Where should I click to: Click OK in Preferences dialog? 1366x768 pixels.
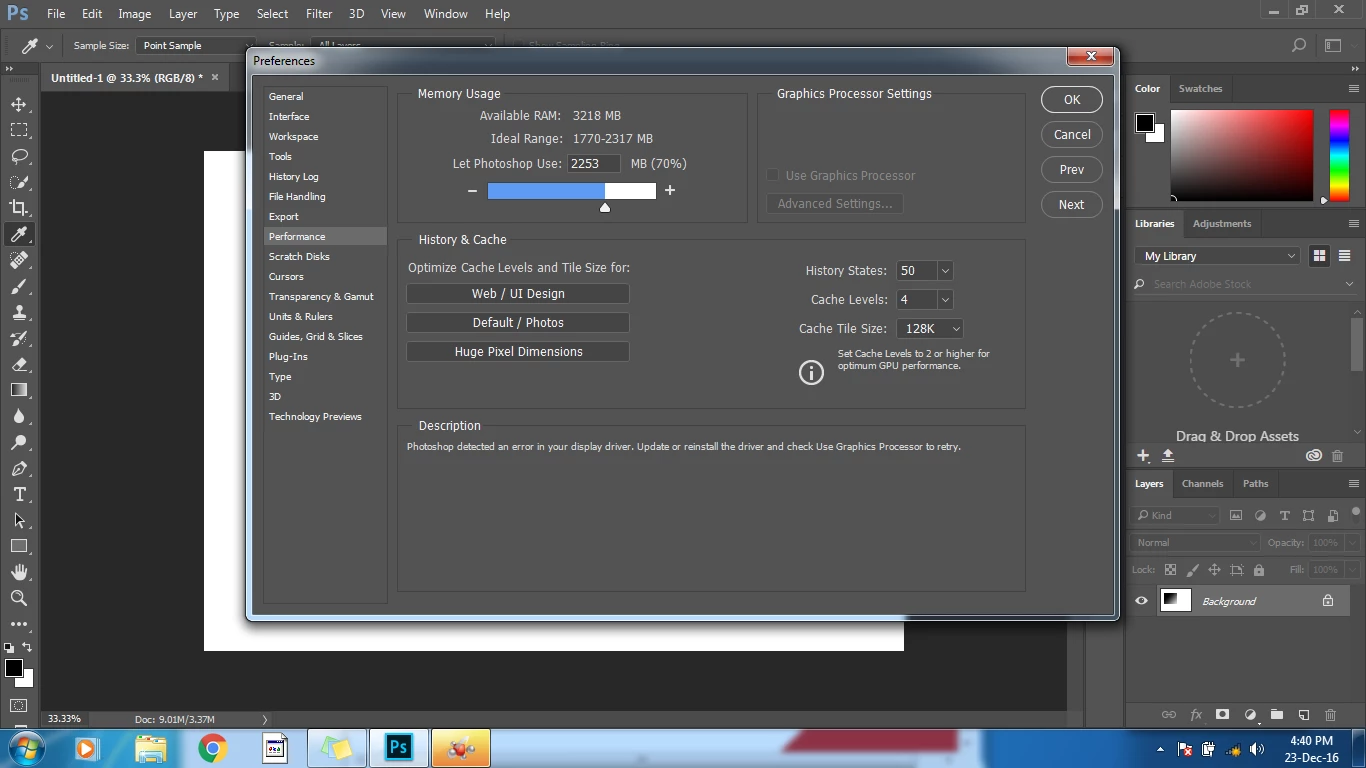(x=1072, y=100)
